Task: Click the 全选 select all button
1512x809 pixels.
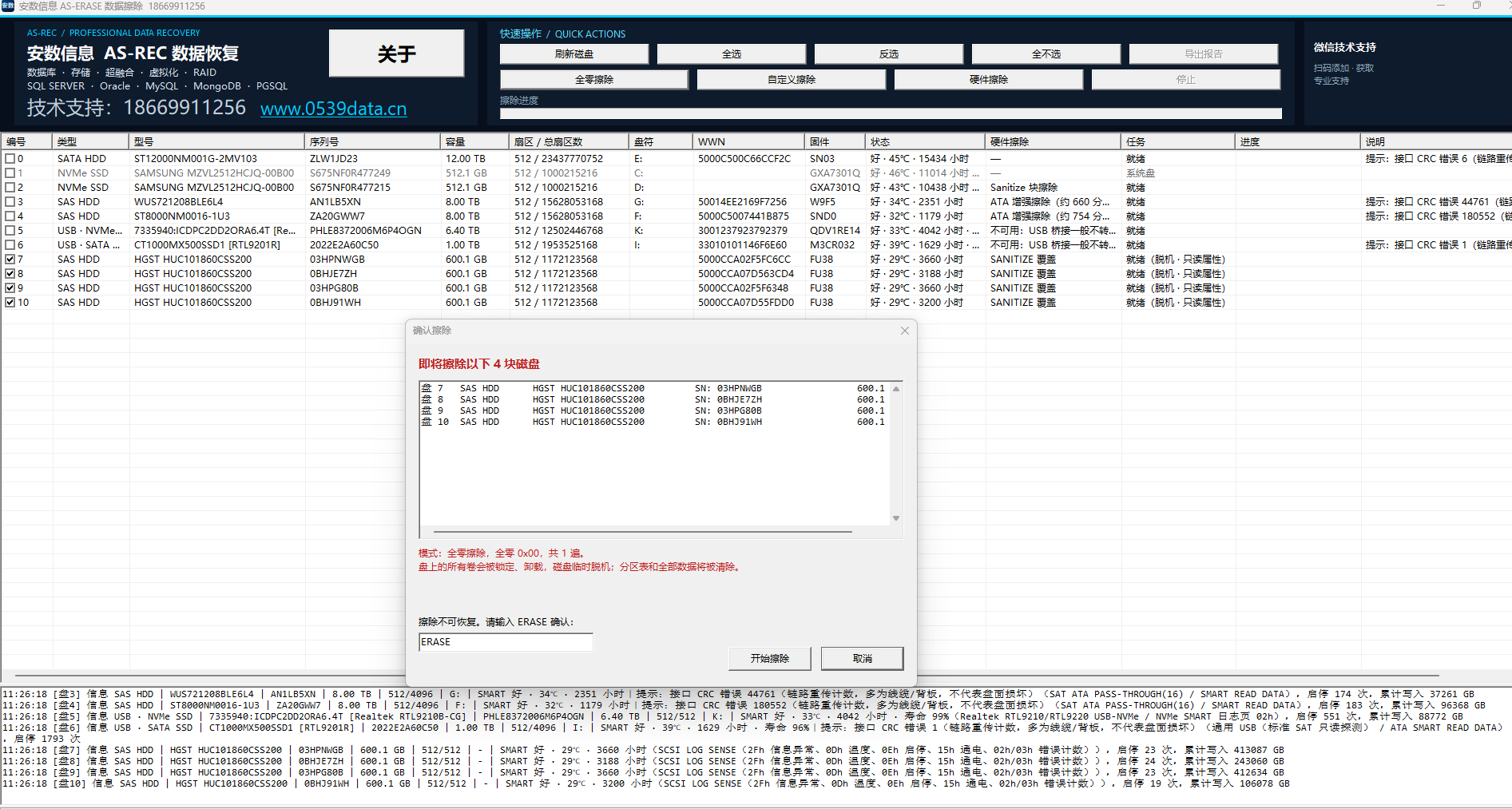Action: coord(731,54)
